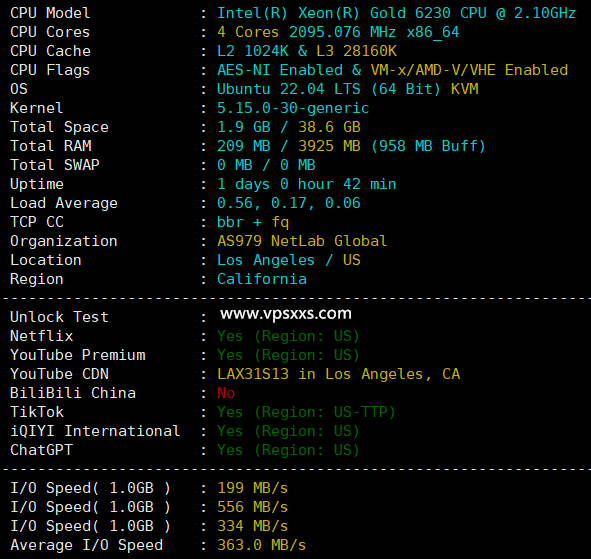Click the TikTok US-TTP region result
This screenshot has width=591, height=559.
click(x=306, y=412)
